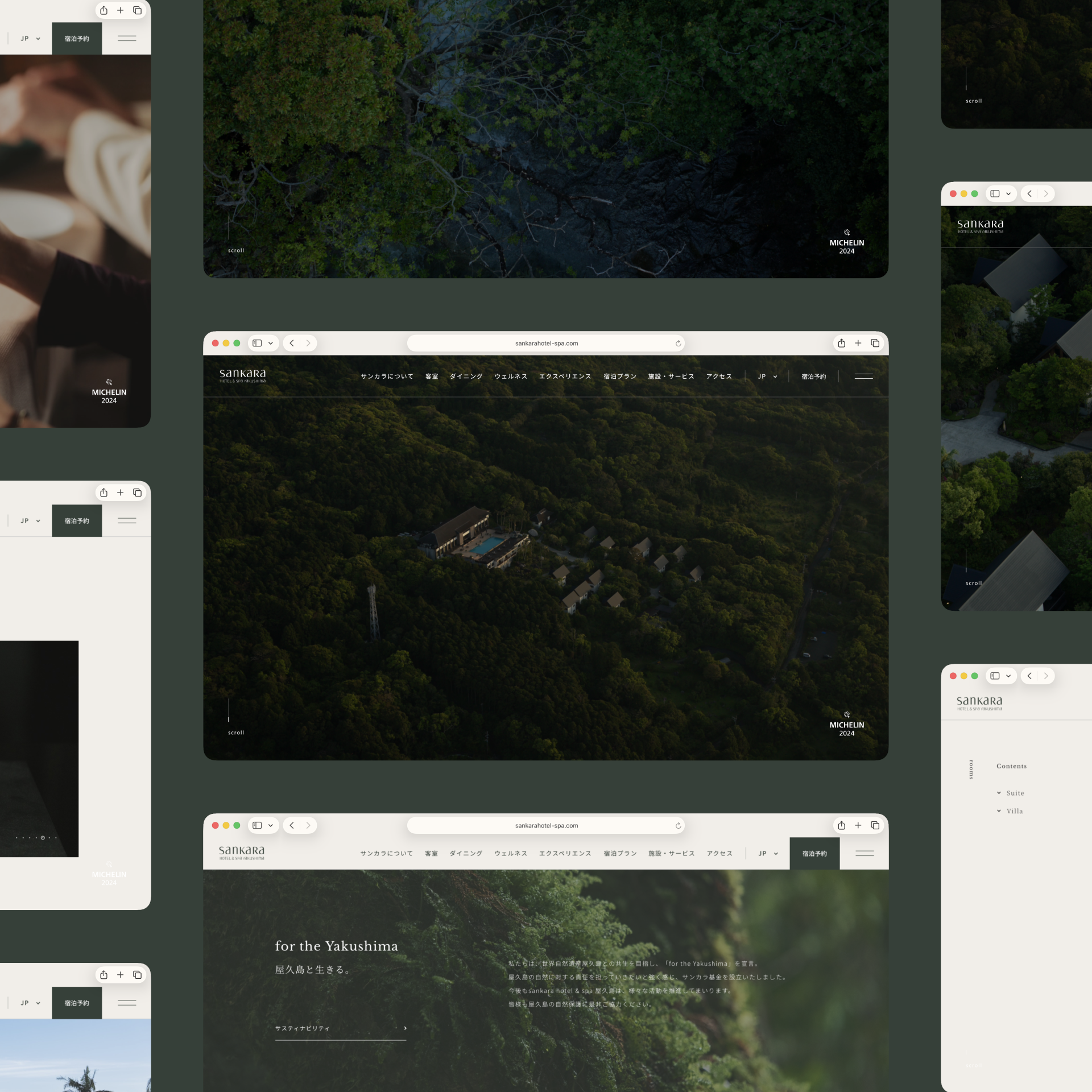Click tab overview icon in middle browser
Viewport: 1092px width, 1092px height.
(875, 343)
